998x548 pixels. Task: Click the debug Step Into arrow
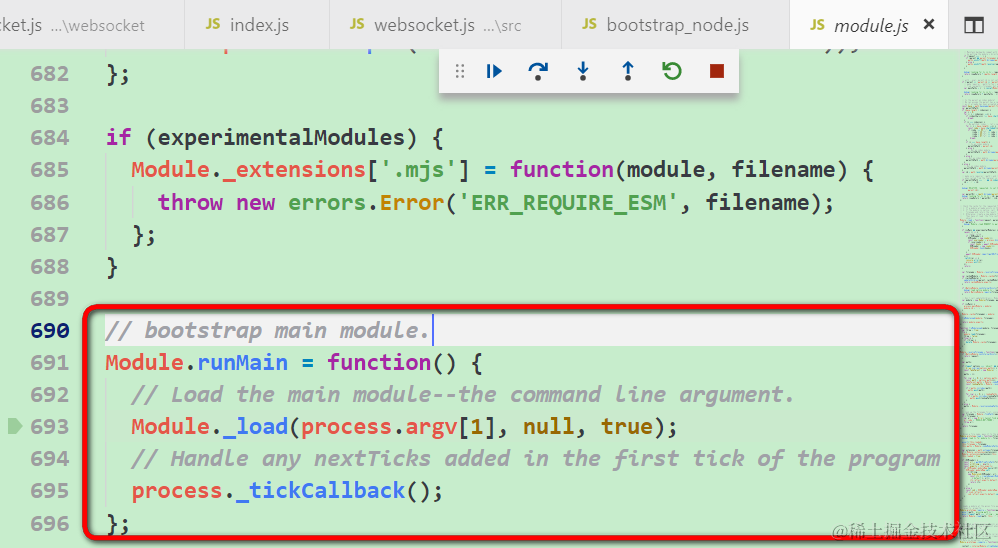point(583,71)
